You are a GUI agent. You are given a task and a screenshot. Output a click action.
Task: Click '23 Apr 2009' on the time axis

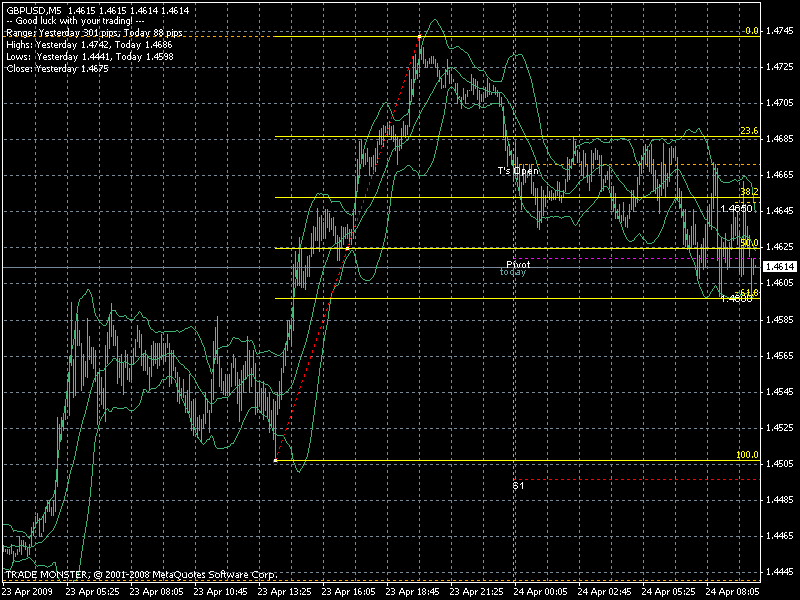pyautogui.click(x=27, y=592)
